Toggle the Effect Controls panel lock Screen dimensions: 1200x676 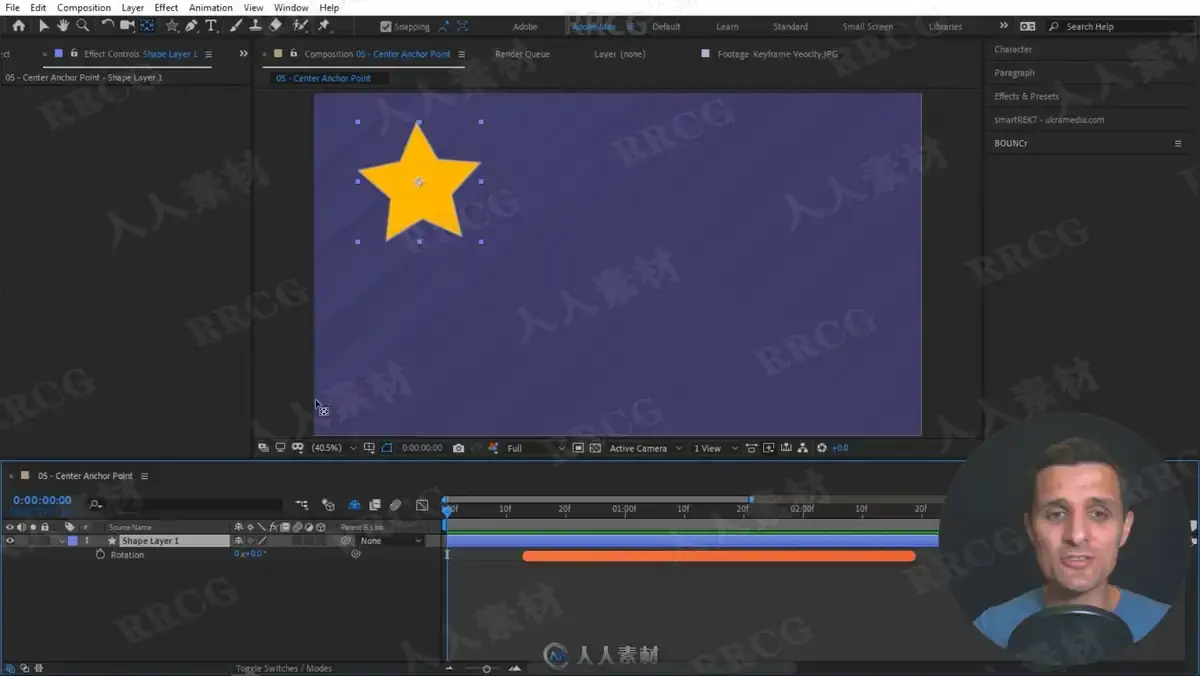click(75, 54)
